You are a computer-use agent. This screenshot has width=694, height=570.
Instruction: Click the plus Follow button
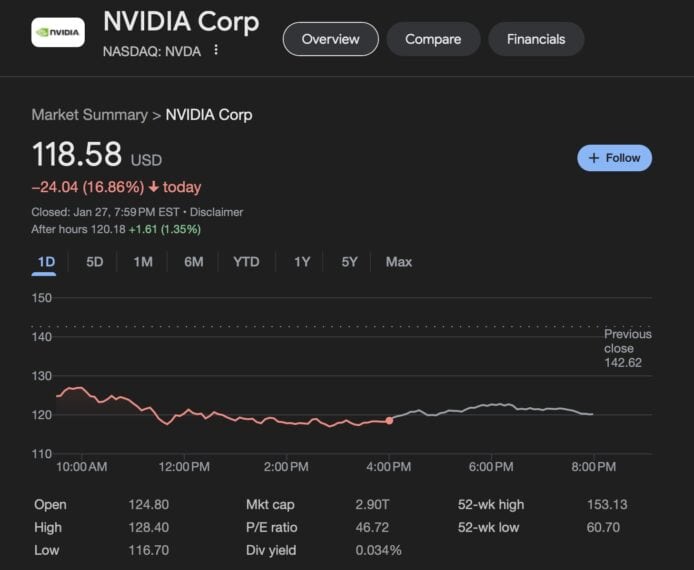pyautogui.click(x=614, y=158)
